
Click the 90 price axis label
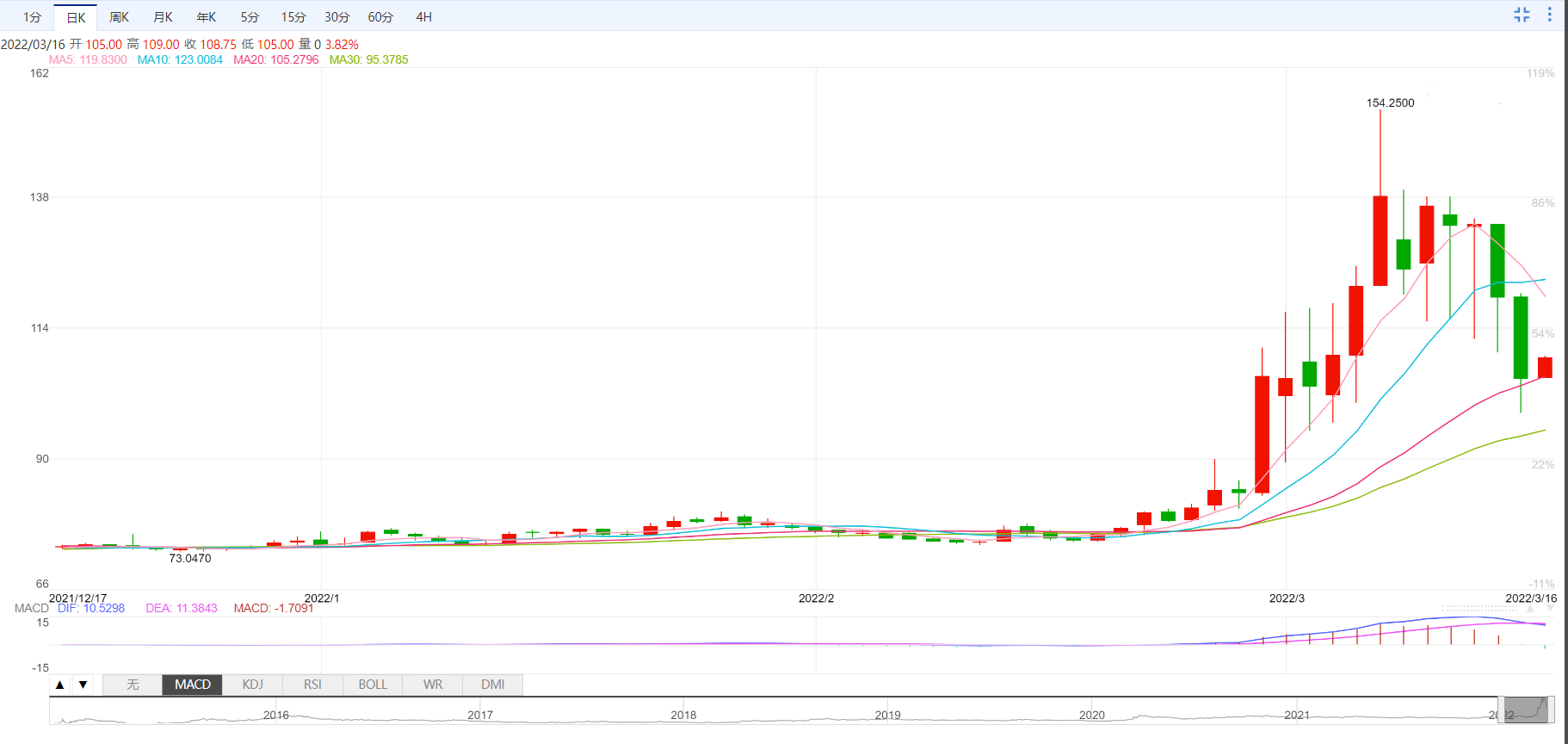42,459
